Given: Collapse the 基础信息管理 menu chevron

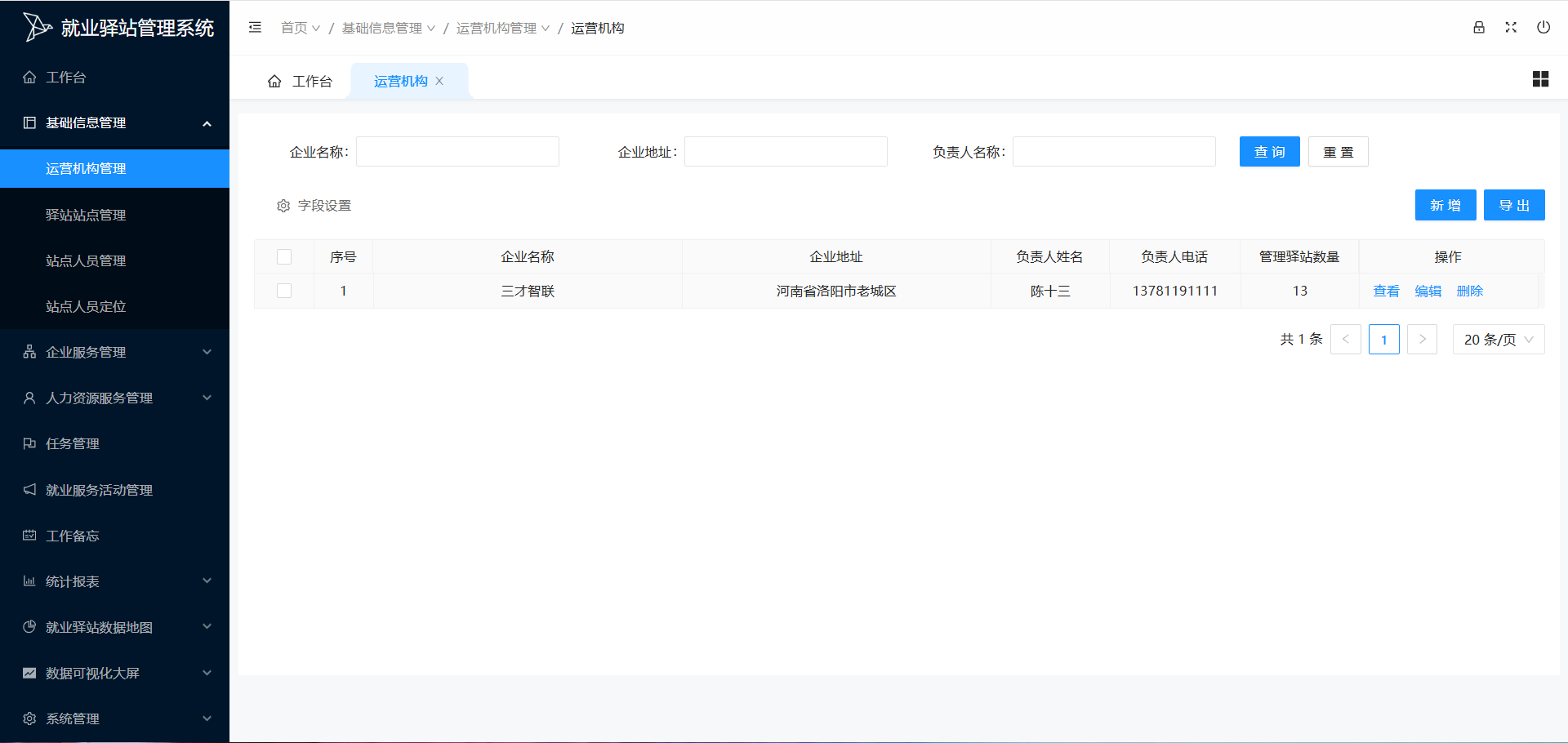Looking at the screenshot, I should [207, 123].
